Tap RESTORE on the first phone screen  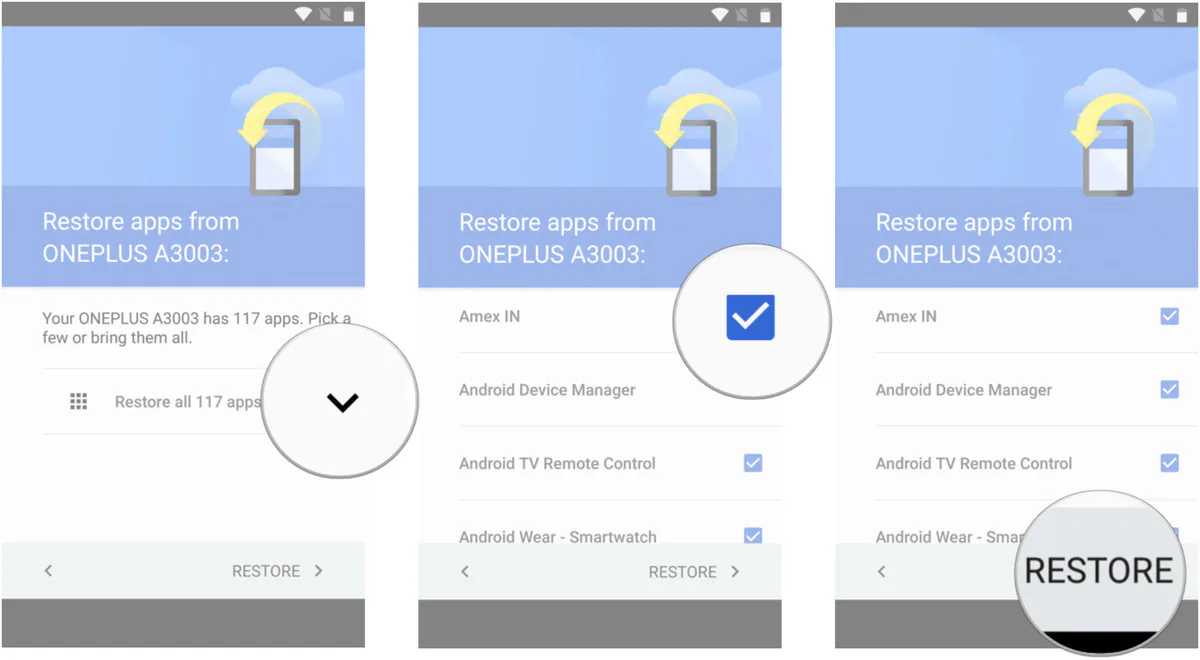(266, 571)
